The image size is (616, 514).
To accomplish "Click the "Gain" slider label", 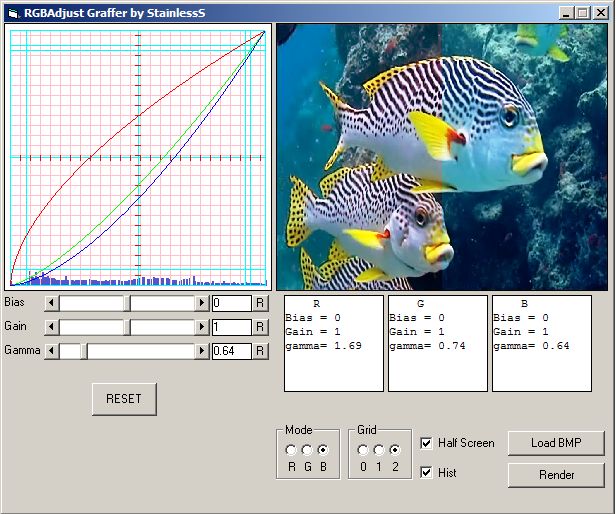I will (x=16, y=326).
